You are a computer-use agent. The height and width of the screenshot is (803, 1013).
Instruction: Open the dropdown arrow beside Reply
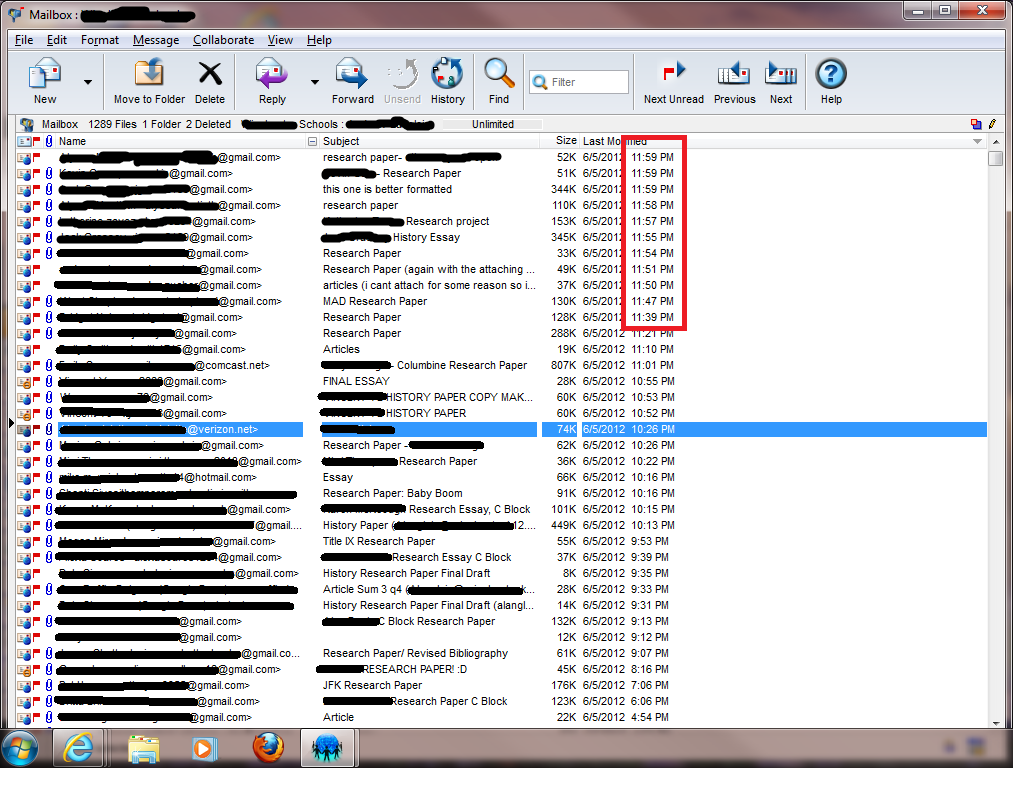314,82
